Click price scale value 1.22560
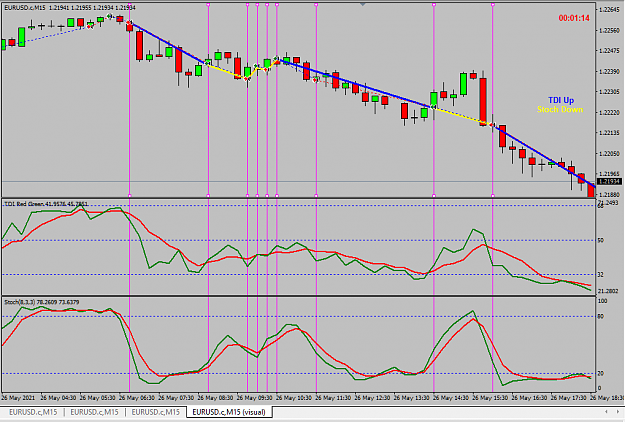 pyautogui.click(x=609, y=30)
